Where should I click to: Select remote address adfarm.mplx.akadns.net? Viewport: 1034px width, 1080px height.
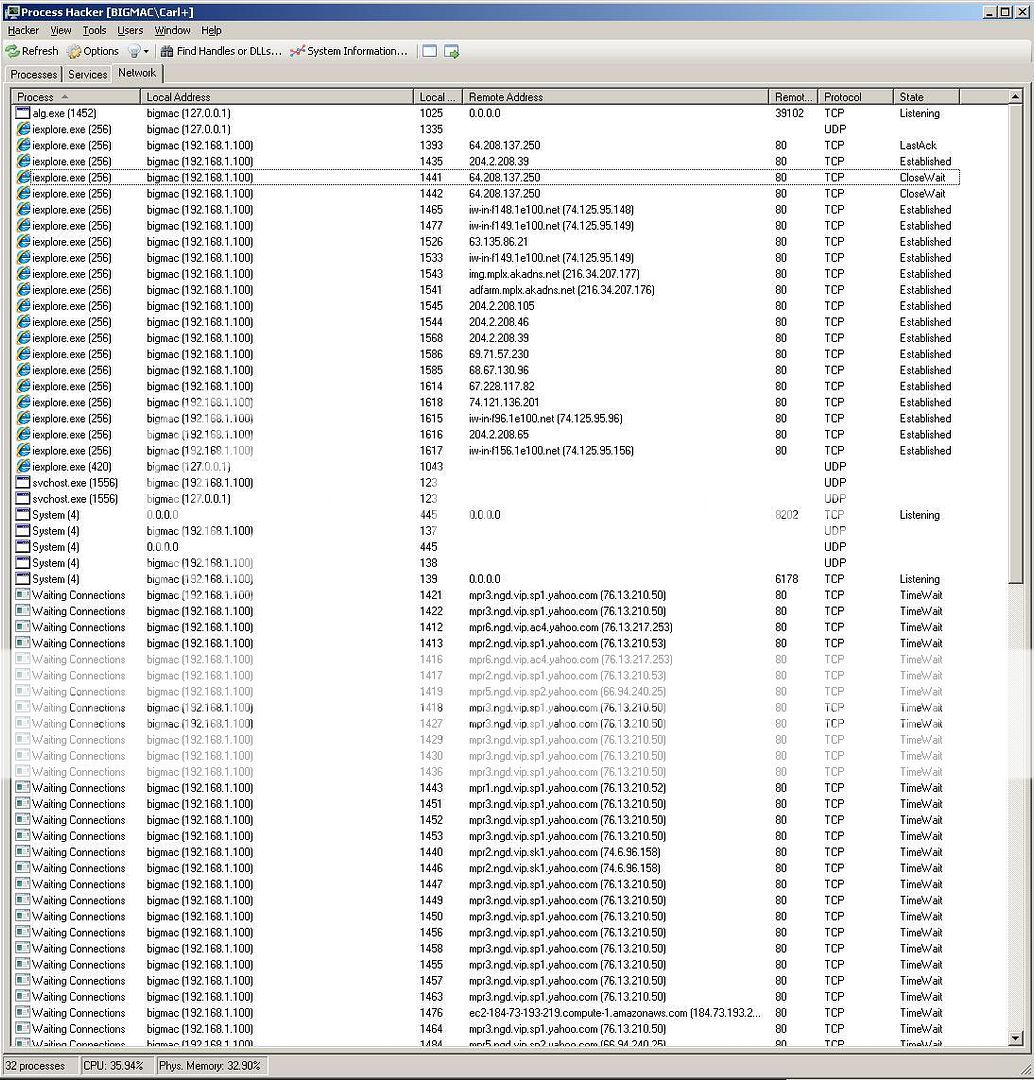[x=561, y=290]
